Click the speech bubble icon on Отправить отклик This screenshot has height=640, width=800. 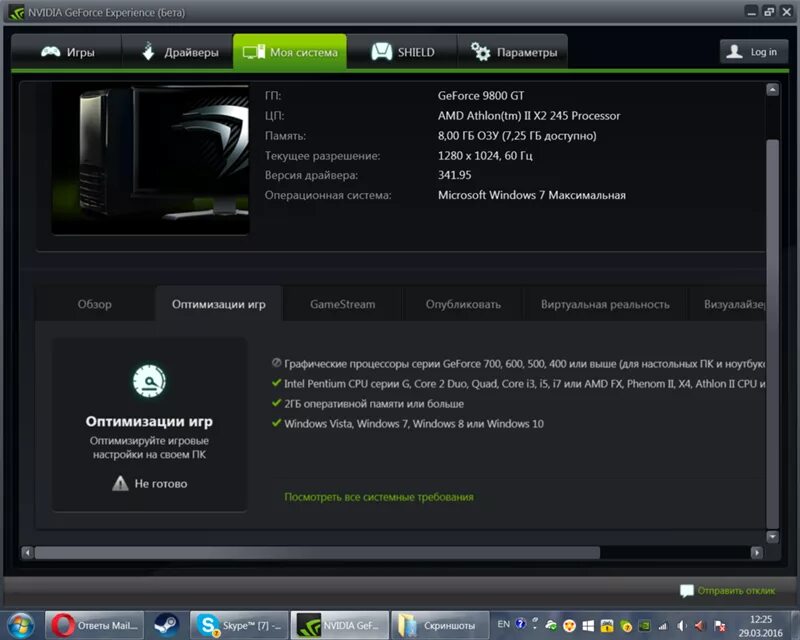(x=686, y=590)
